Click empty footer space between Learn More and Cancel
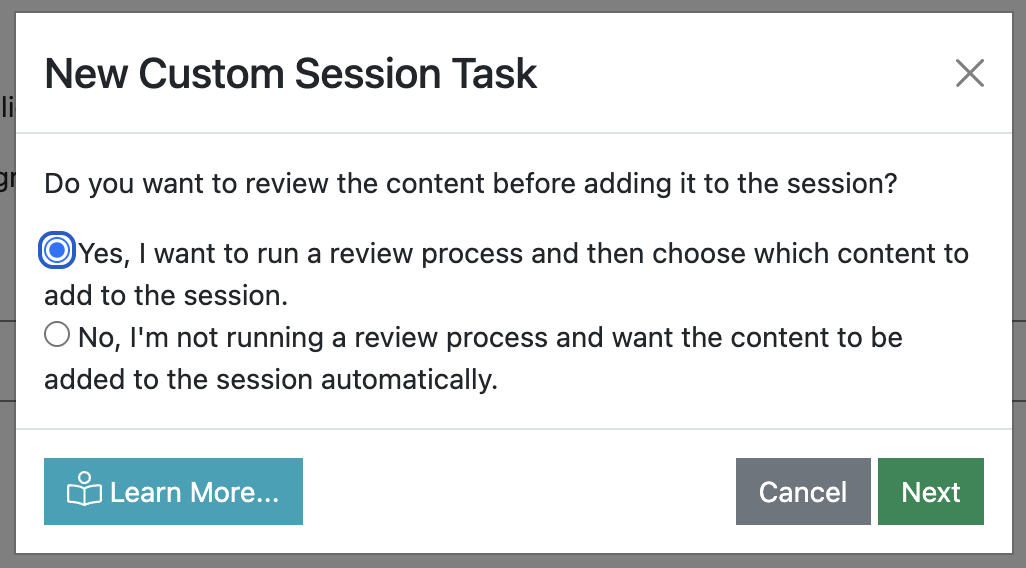Image resolution: width=1026 pixels, height=568 pixels. tap(518, 491)
